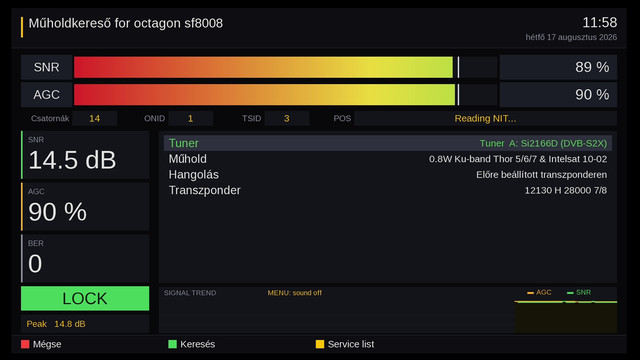Change the 12130 H 28000 7/8 transponder value
Viewport: 640px width, 360px height.
click(x=566, y=190)
